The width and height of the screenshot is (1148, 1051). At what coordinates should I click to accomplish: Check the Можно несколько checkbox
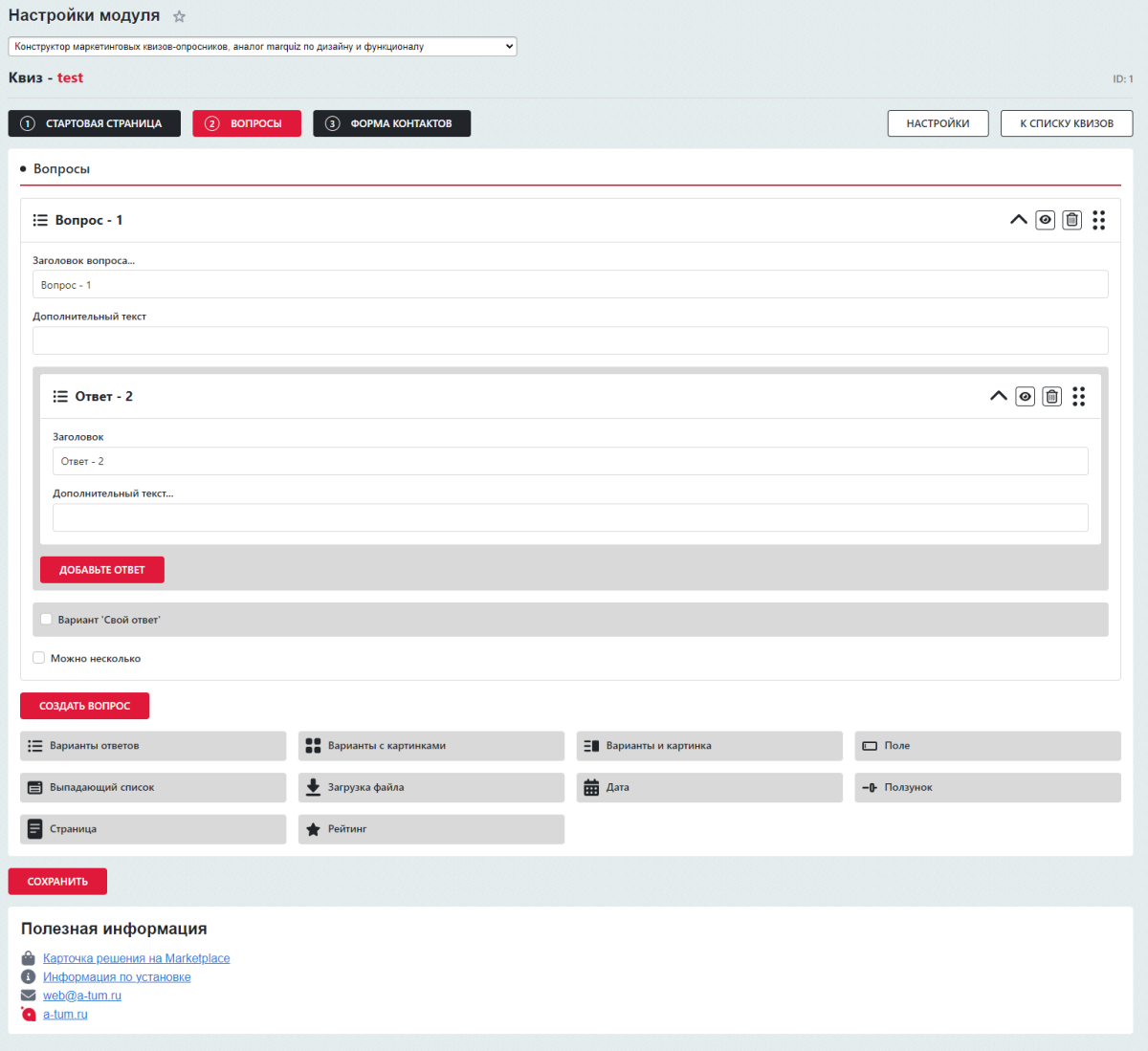pyautogui.click(x=39, y=658)
